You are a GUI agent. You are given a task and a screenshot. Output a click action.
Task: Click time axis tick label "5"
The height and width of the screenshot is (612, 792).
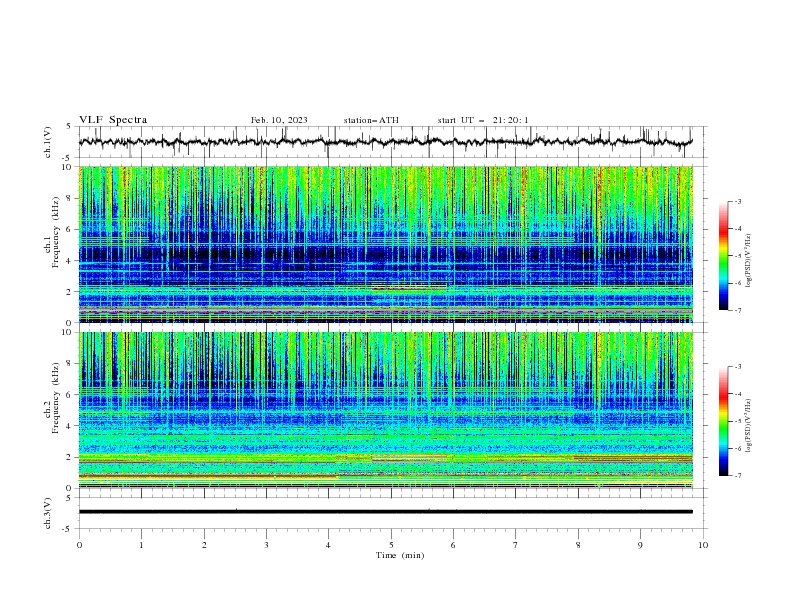click(391, 545)
